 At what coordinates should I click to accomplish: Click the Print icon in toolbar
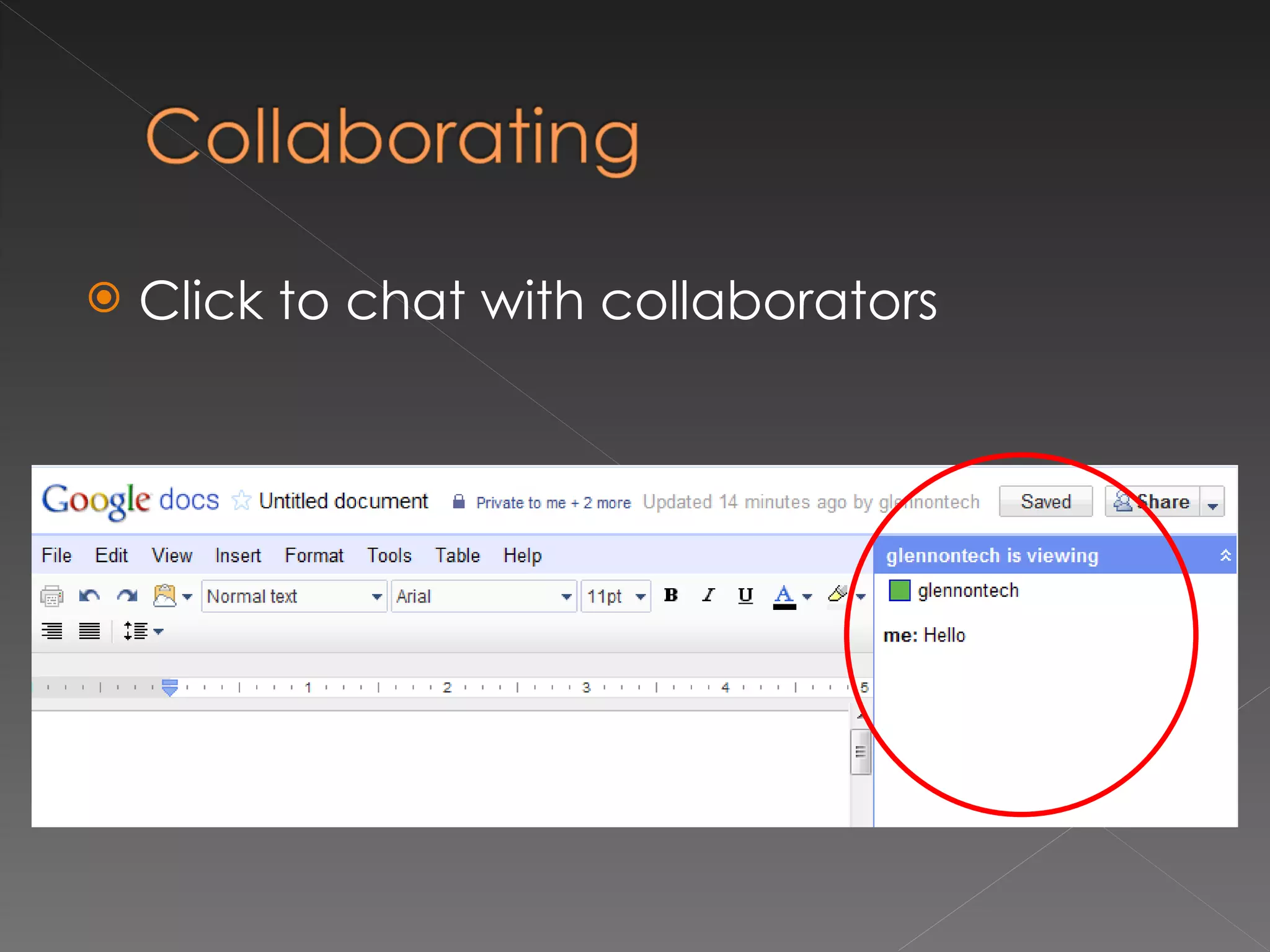click(x=51, y=596)
